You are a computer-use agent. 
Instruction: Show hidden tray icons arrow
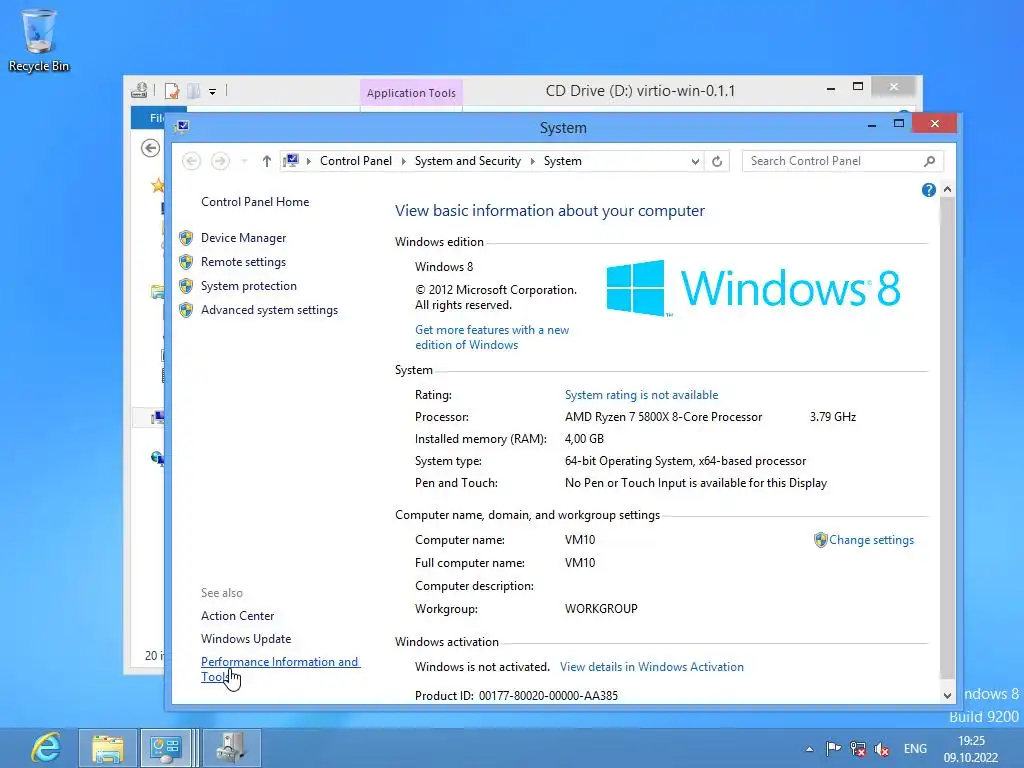tap(810, 749)
